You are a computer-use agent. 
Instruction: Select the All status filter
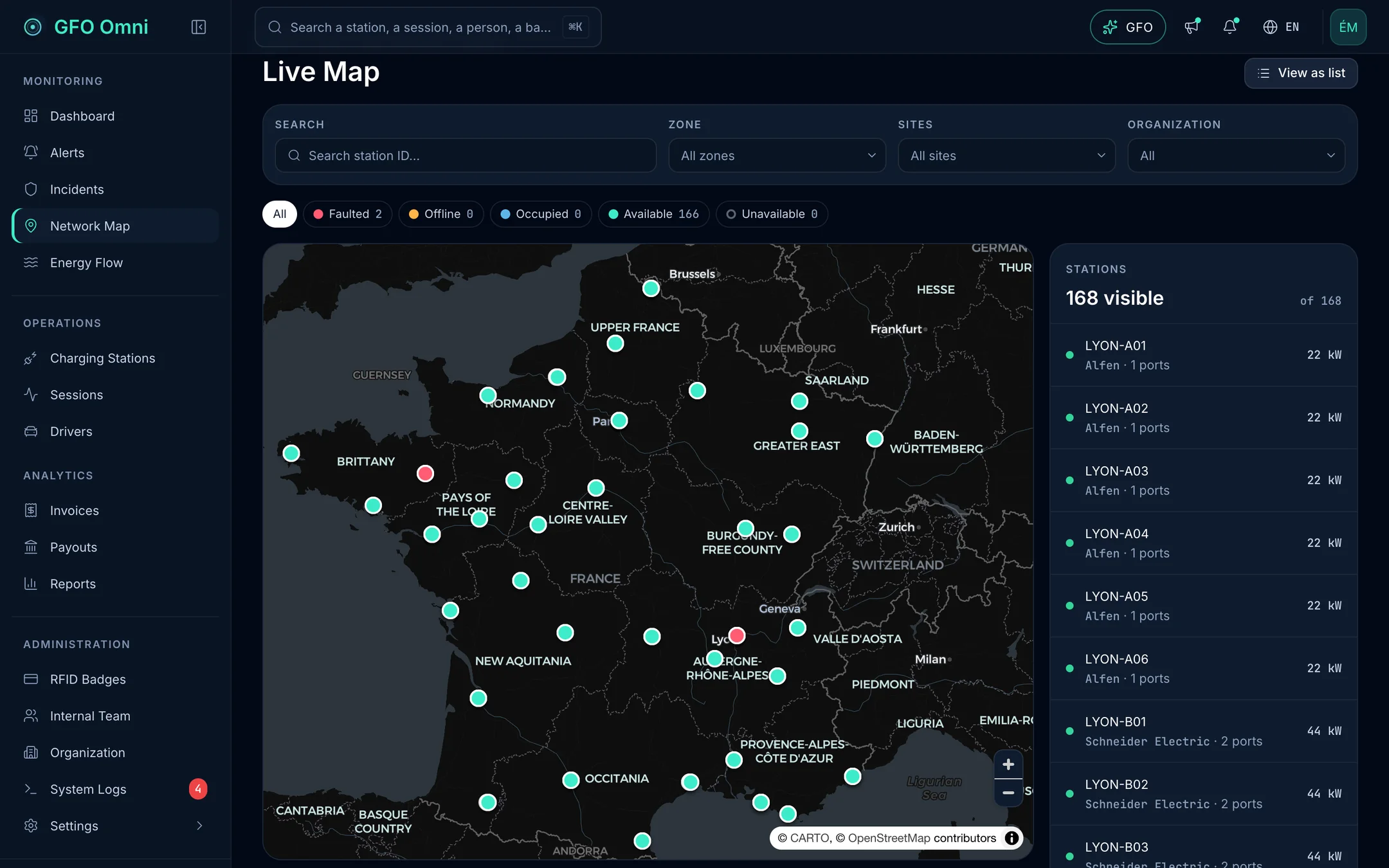tap(280, 214)
